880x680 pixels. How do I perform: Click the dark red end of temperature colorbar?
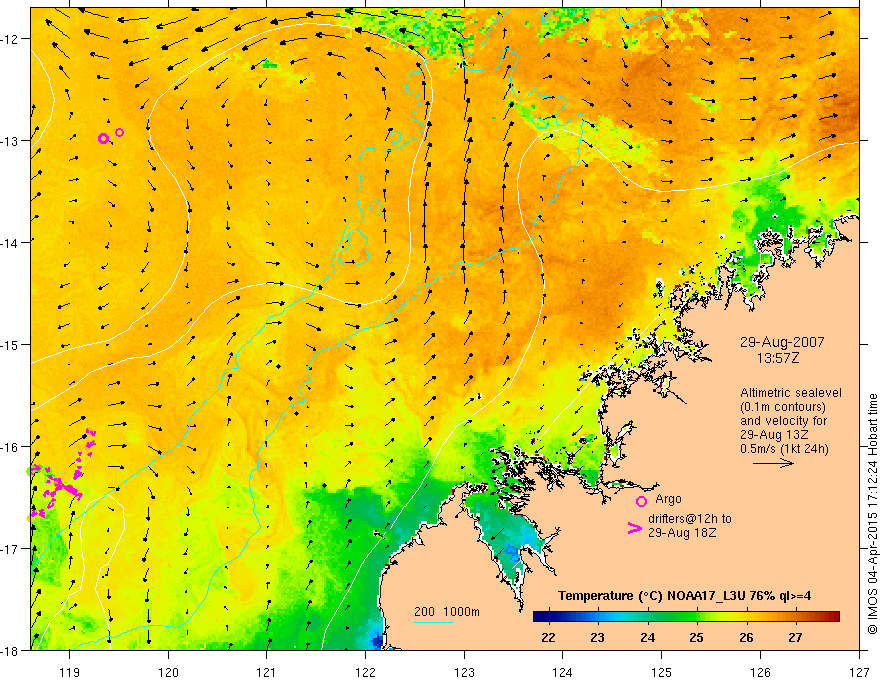(x=833, y=617)
